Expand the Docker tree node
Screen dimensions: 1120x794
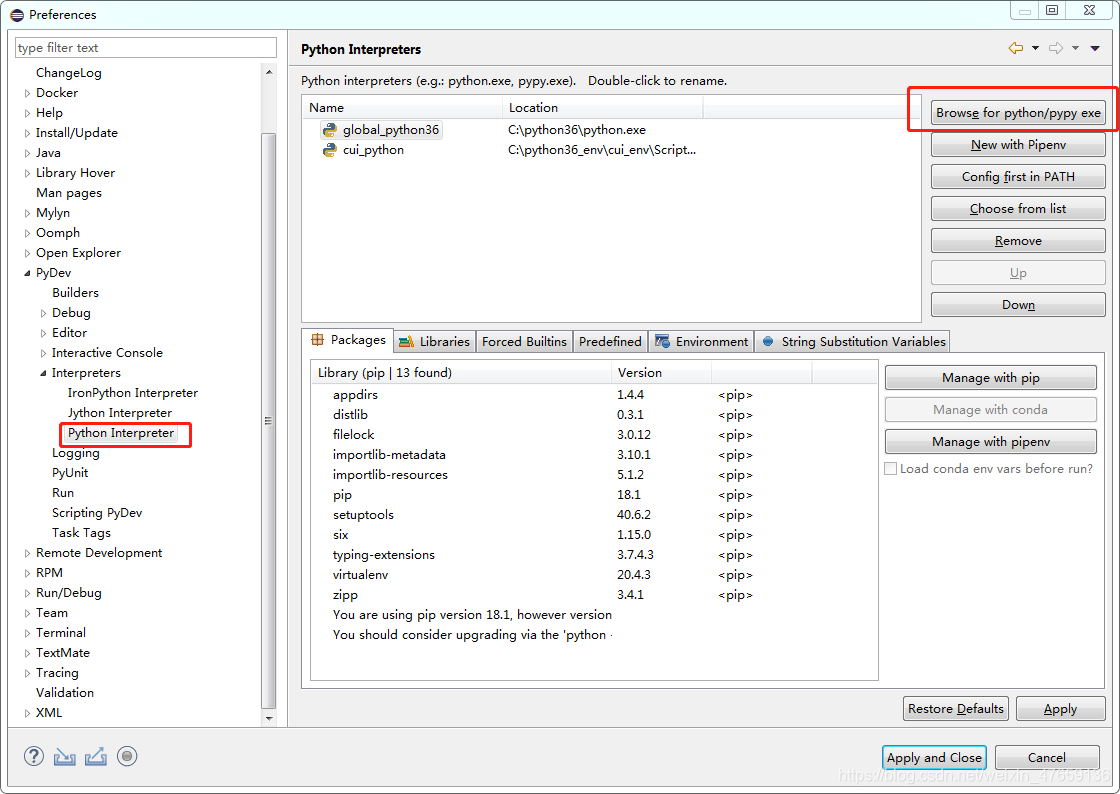click(x=27, y=92)
